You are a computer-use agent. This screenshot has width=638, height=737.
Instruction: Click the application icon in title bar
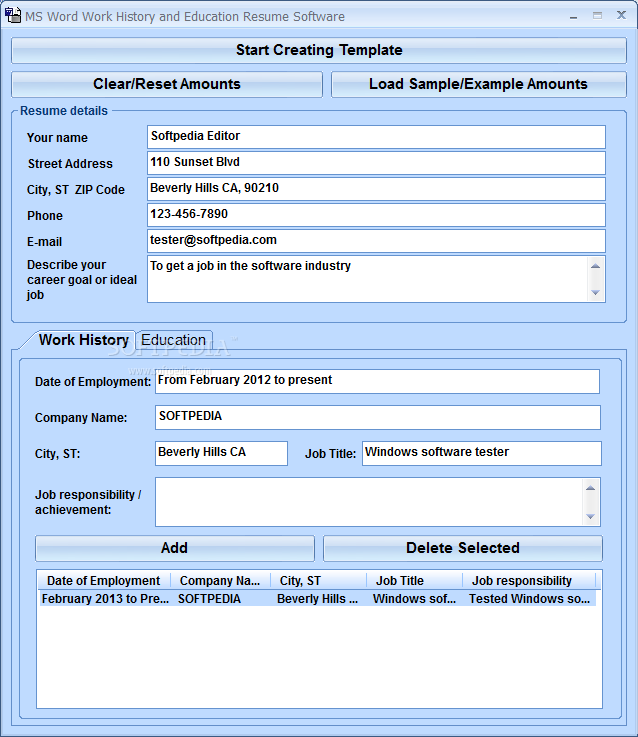13,16
